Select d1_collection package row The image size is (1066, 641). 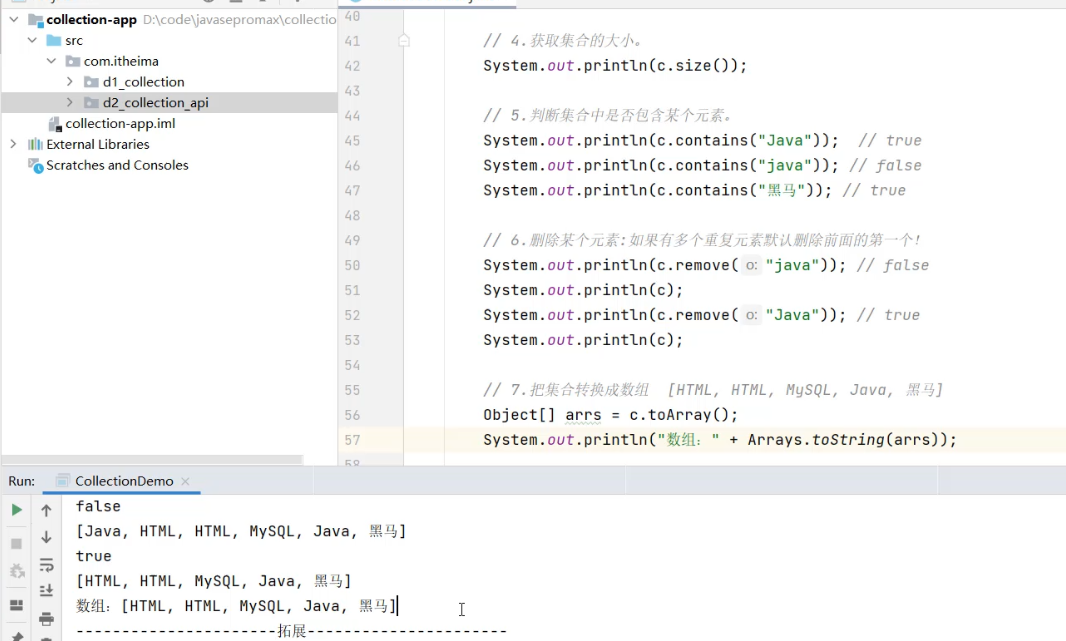(169, 82)
